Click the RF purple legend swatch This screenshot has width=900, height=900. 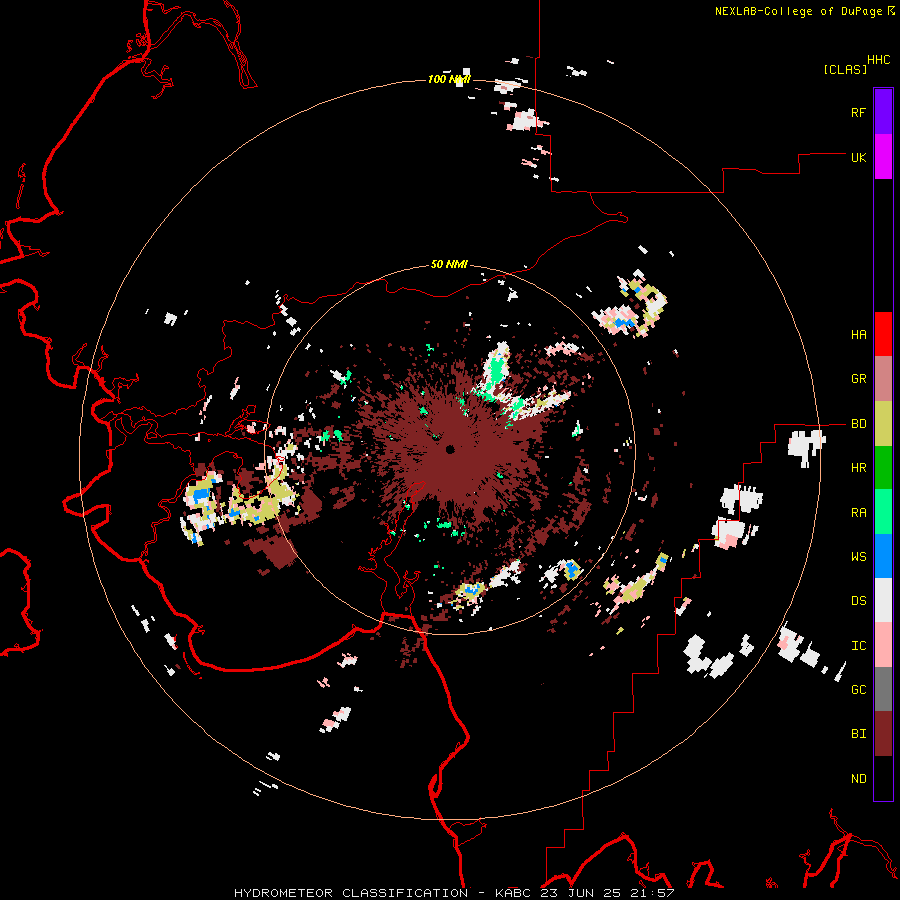(x=883, y=112)
